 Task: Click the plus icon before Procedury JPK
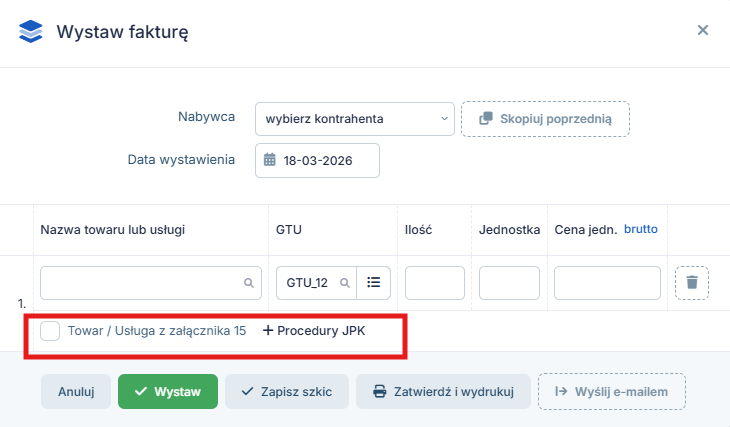(x=267, y=330)
